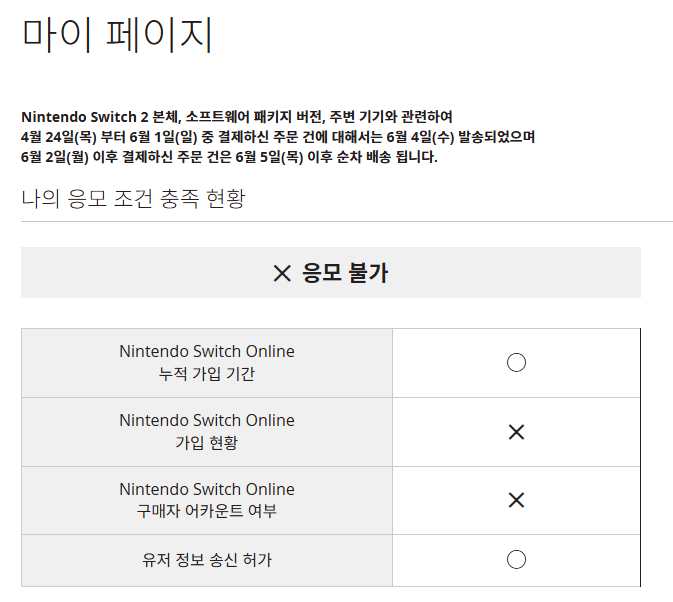Click Nintendo Switch Online 누적 가입 기간 label

(207, 363)
